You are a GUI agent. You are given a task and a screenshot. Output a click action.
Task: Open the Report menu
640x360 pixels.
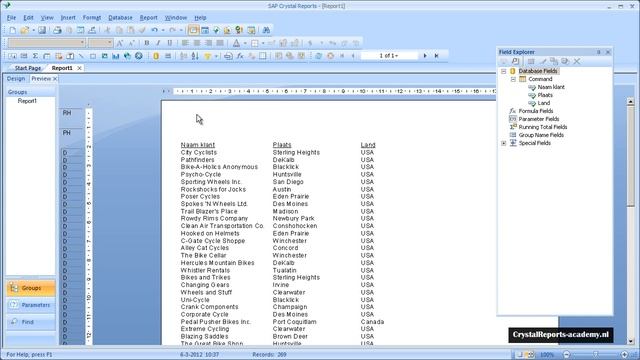click(149, 18)
